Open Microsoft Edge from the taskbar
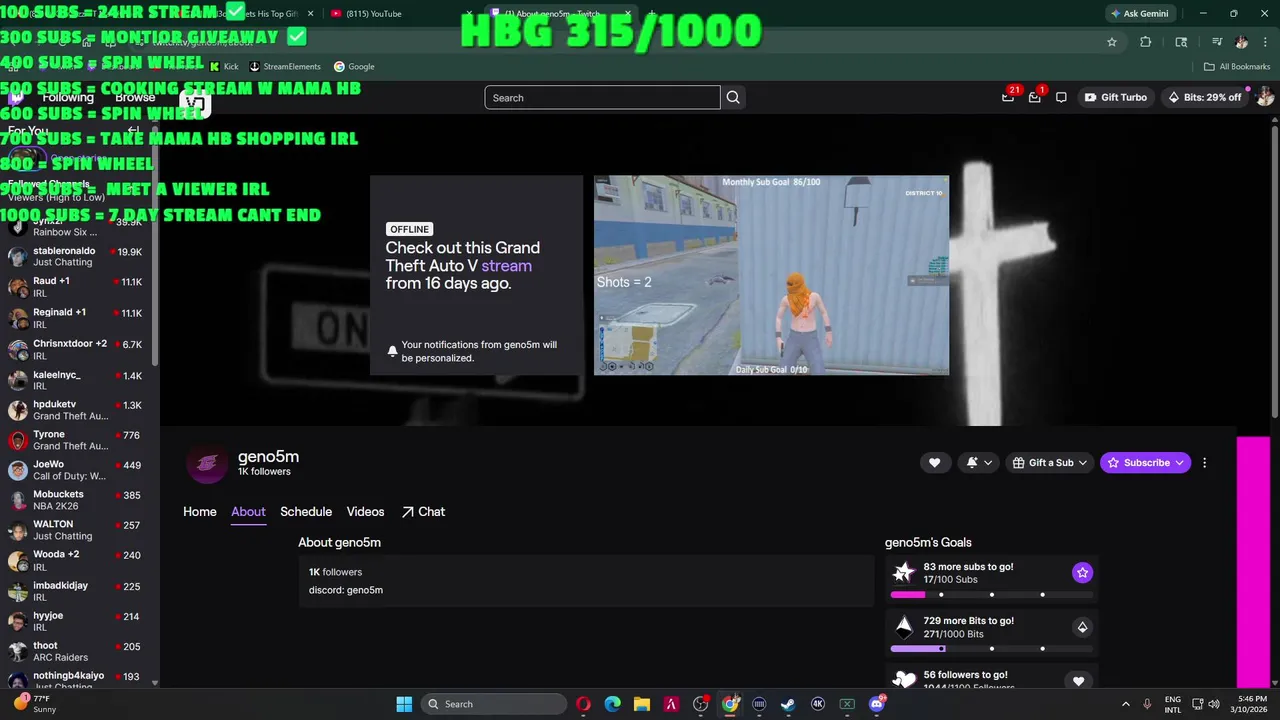The height and width of the screenshot is (720, 1280). coord(612,704)
